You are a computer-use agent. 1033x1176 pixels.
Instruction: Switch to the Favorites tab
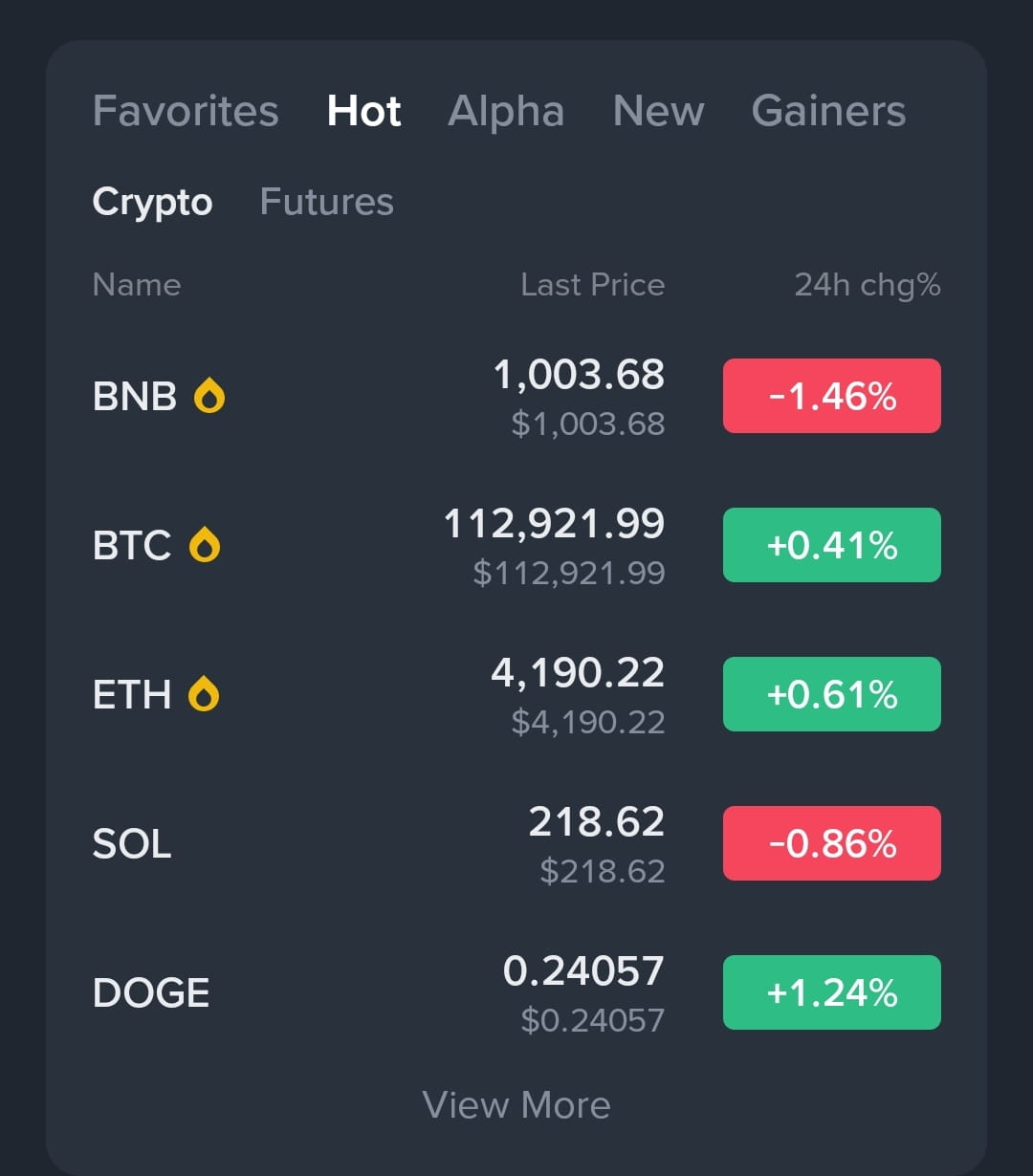pos(186,111)
